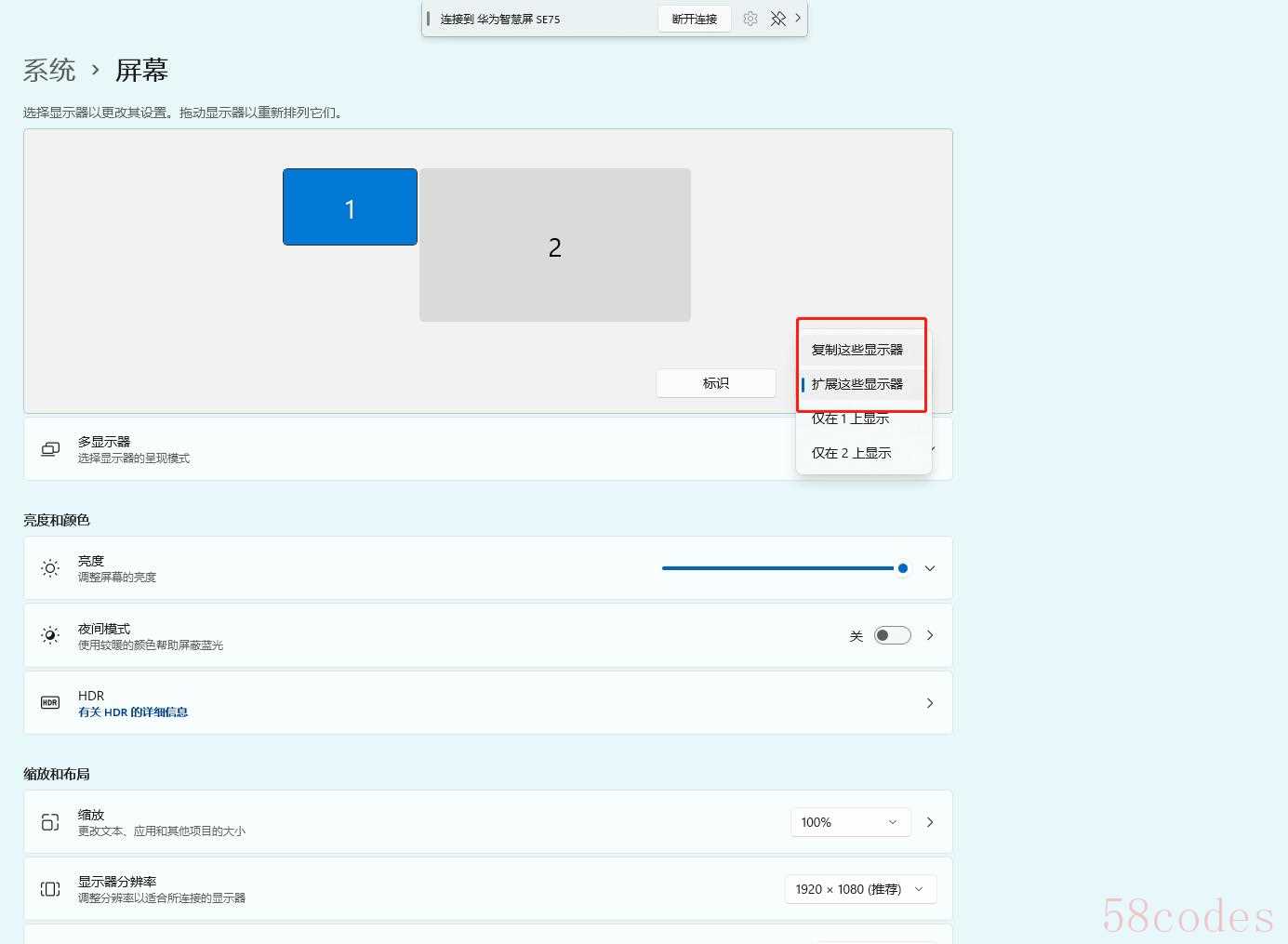
Task: Adjust the 亮度 brightness slider
Action: coord(785,568)
